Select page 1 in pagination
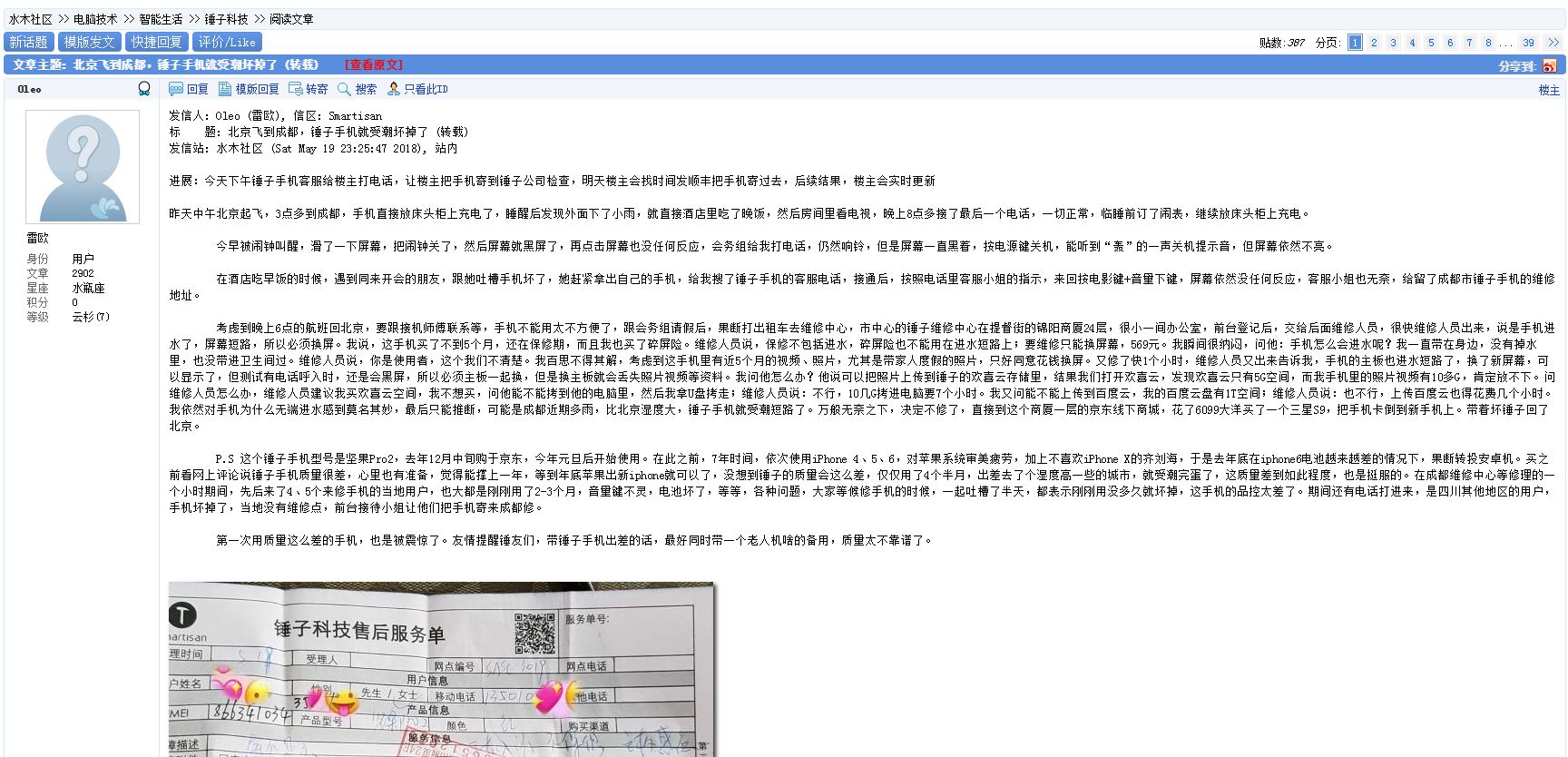Image resolution: width=1568 pixels, height=757 pixels. [1355, 43]
